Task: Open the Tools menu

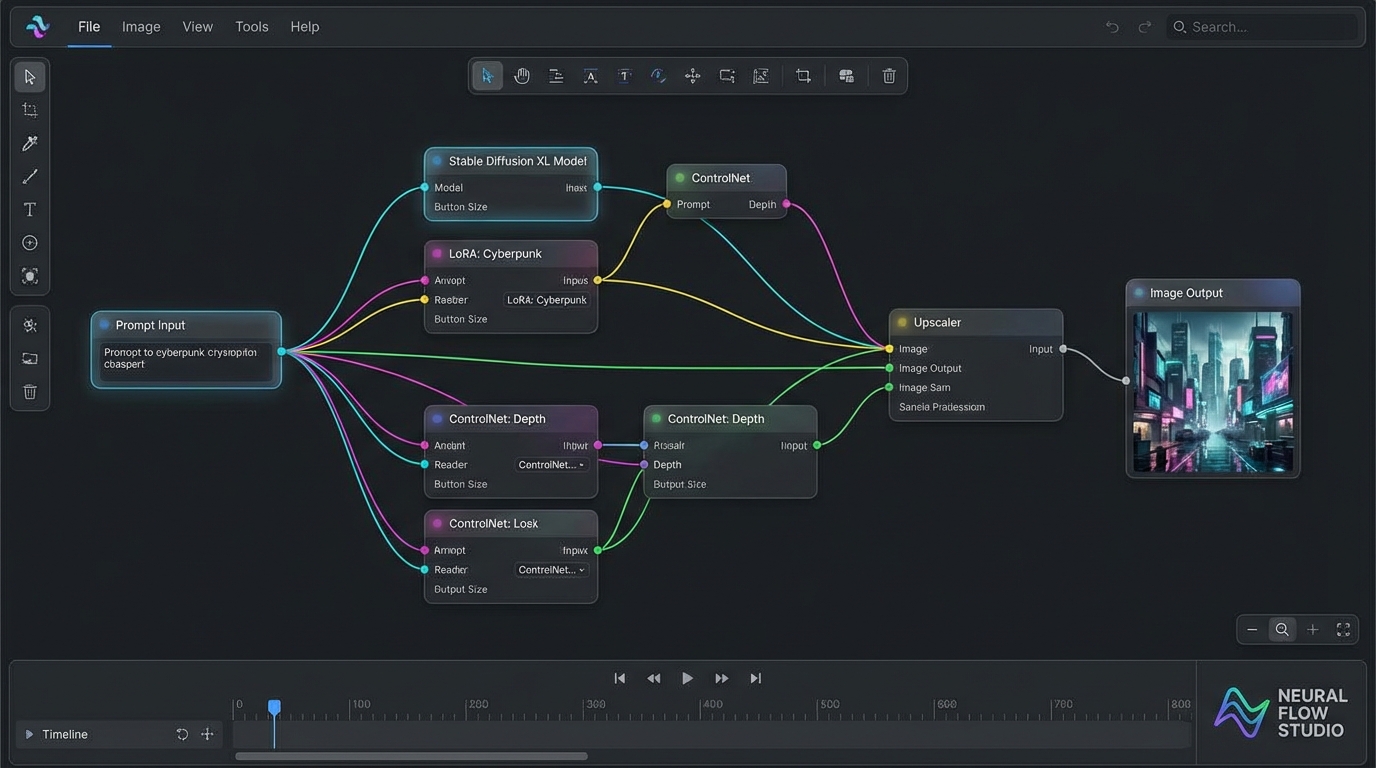Action: pos(251,27)
